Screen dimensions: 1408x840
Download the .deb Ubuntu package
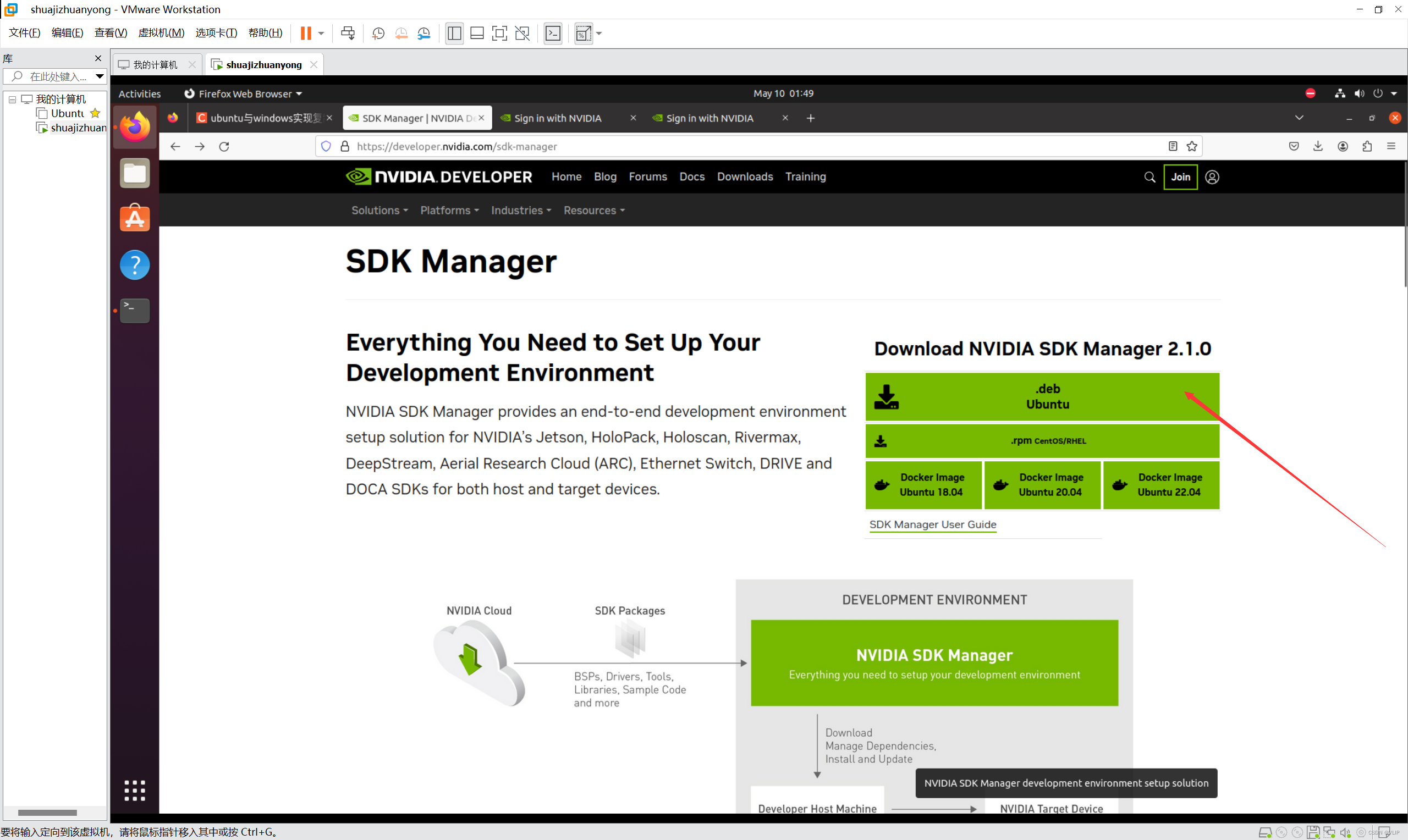[1042, 396]
